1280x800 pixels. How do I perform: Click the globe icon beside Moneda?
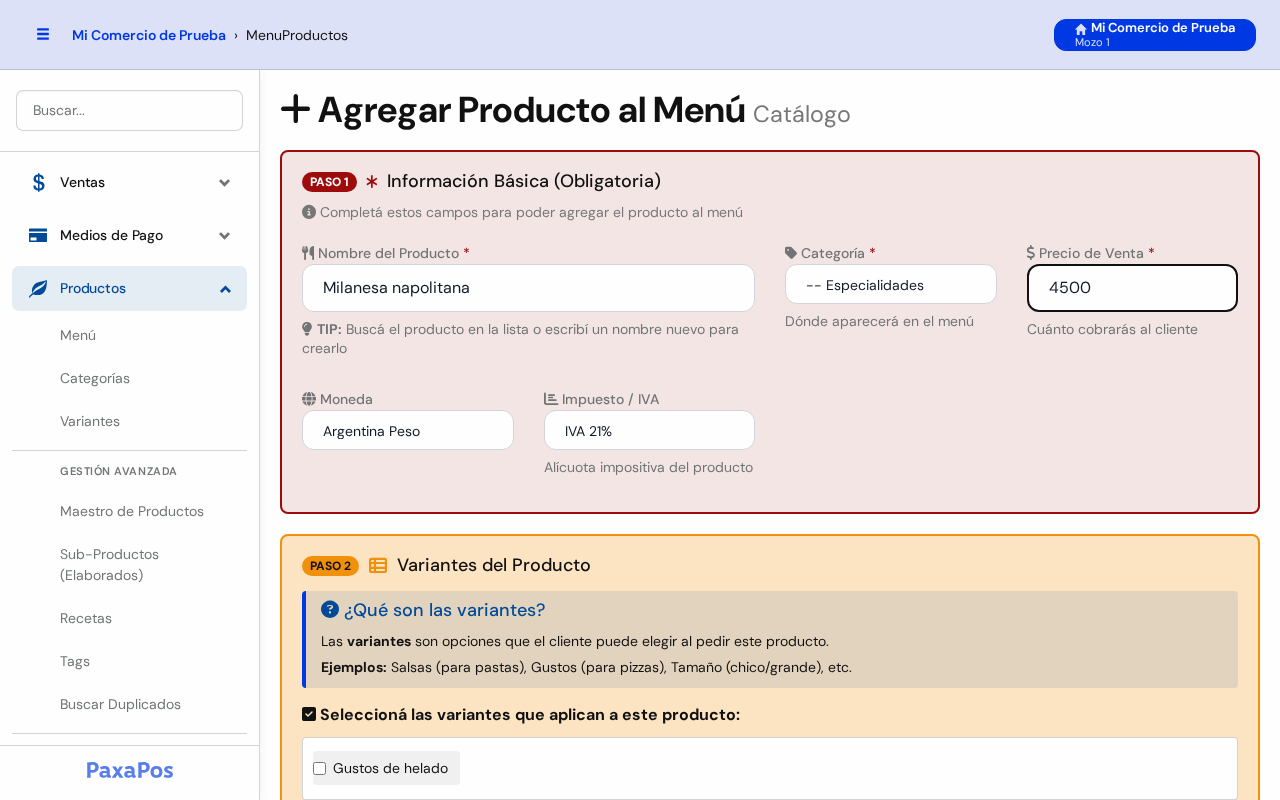(309, 399)
